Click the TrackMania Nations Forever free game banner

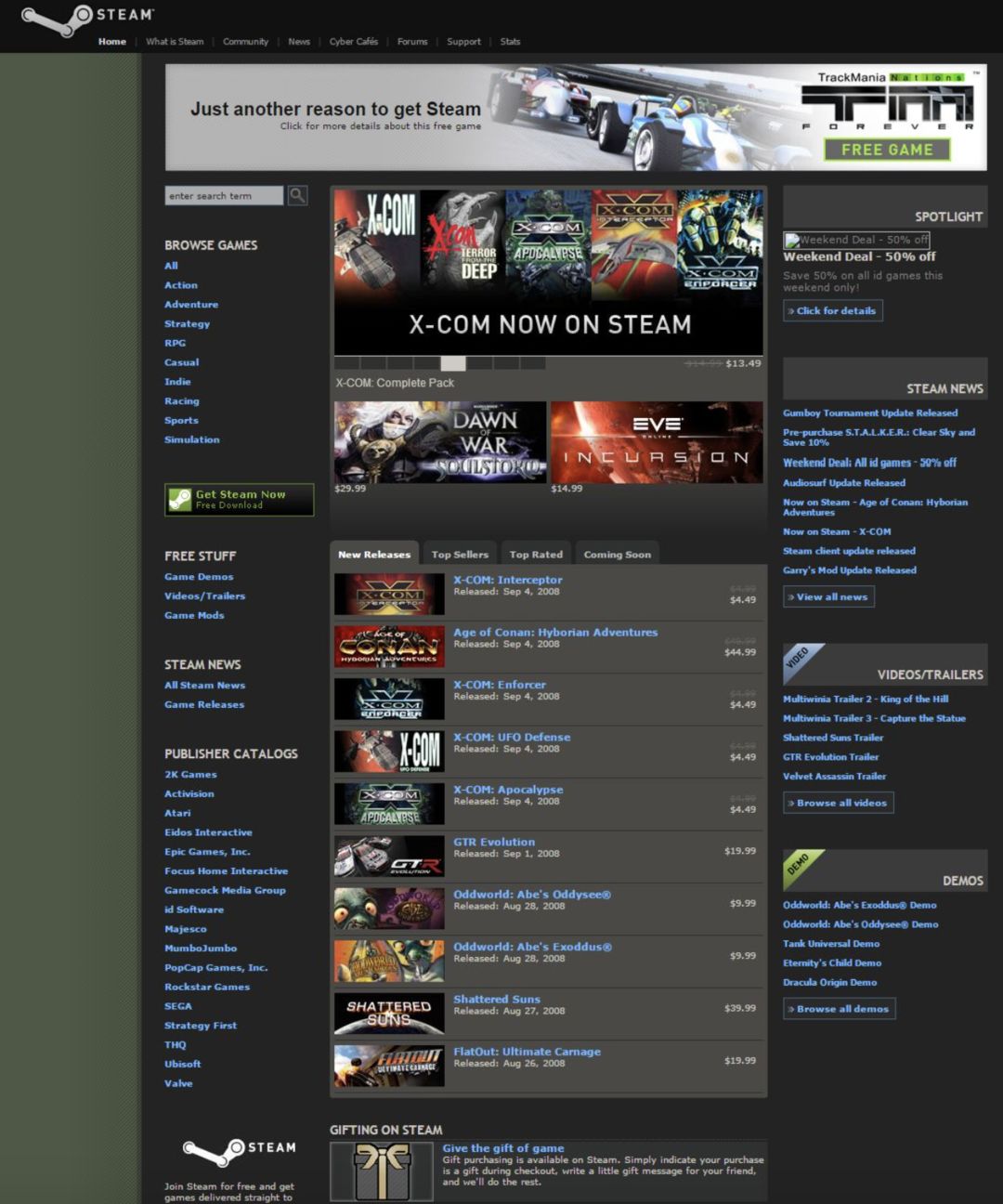click(x=576, y=117)
